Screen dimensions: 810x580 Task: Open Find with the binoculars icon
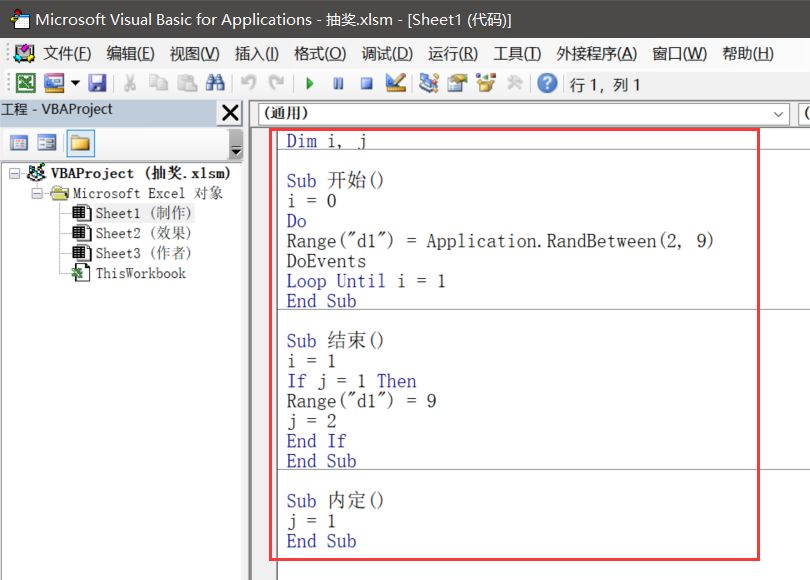tap(215, 83)
